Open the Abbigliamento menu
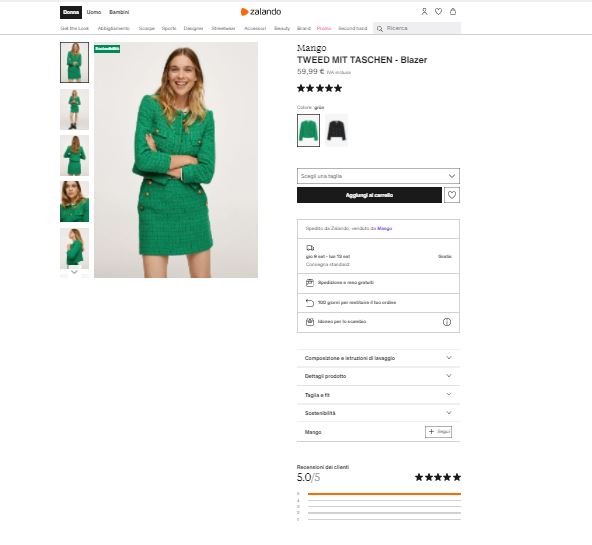The width and height of the screenshot is (592, 545). coord(114,28)
